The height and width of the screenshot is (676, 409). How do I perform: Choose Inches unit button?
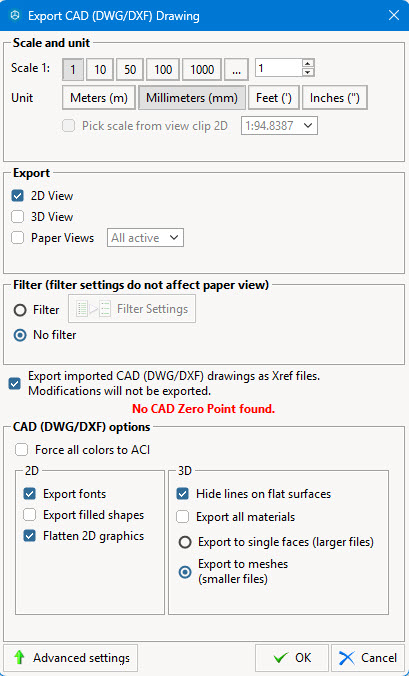click(x=334, y=98)
